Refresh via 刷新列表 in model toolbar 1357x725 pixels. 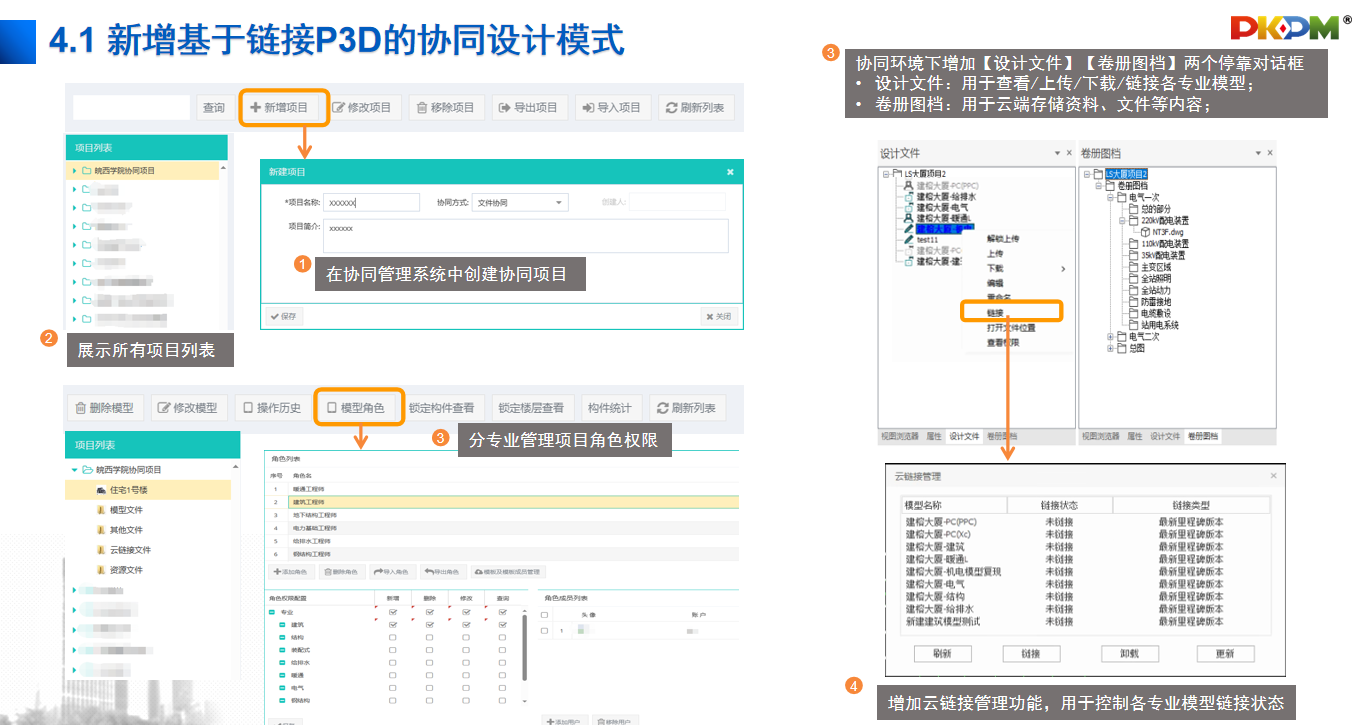[688, 408]
